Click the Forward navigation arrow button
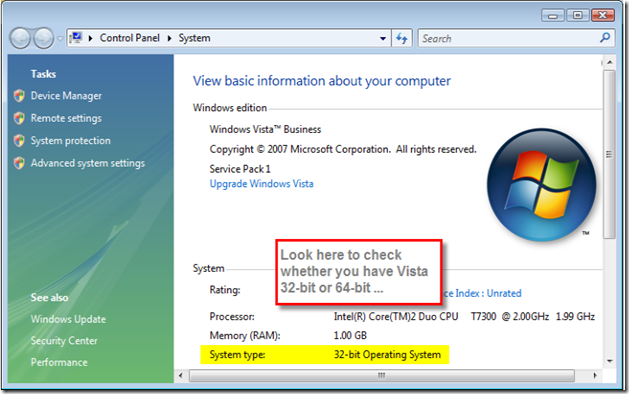The height and width of the screenshot is (394, 629). click(43, 39)
